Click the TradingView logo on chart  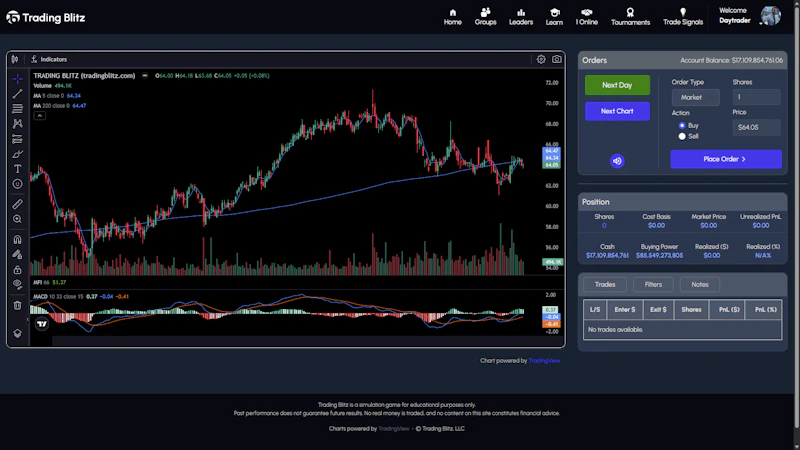(x=42, y=323)
